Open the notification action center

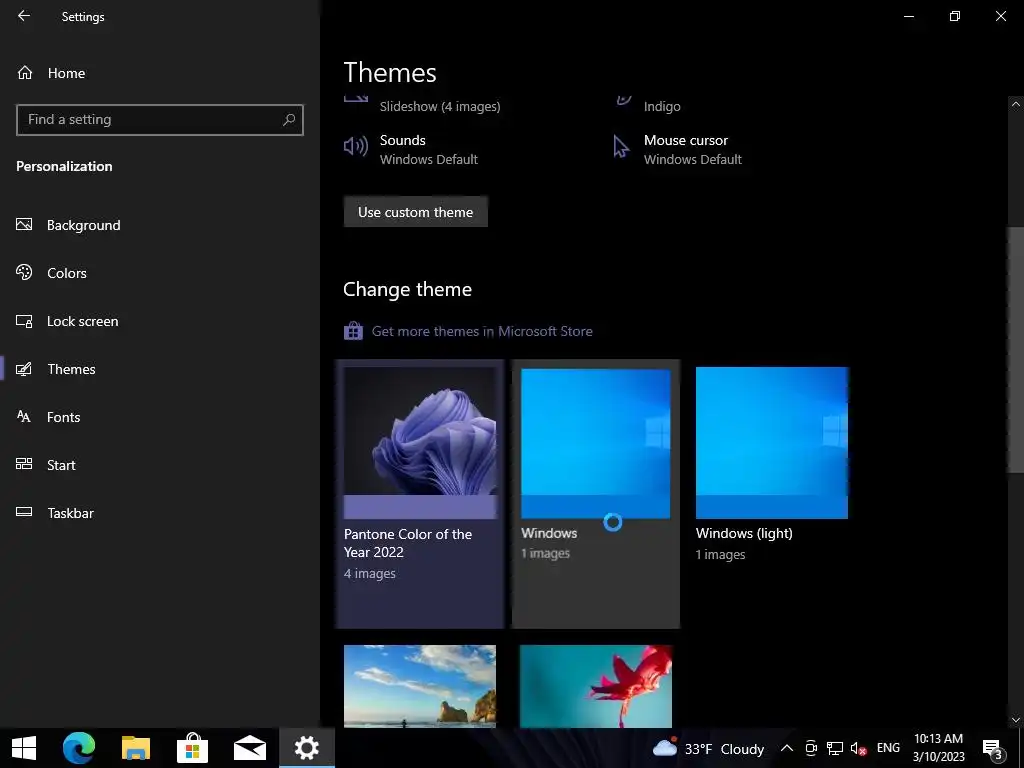pyautogui.click(x=993, y=748)
